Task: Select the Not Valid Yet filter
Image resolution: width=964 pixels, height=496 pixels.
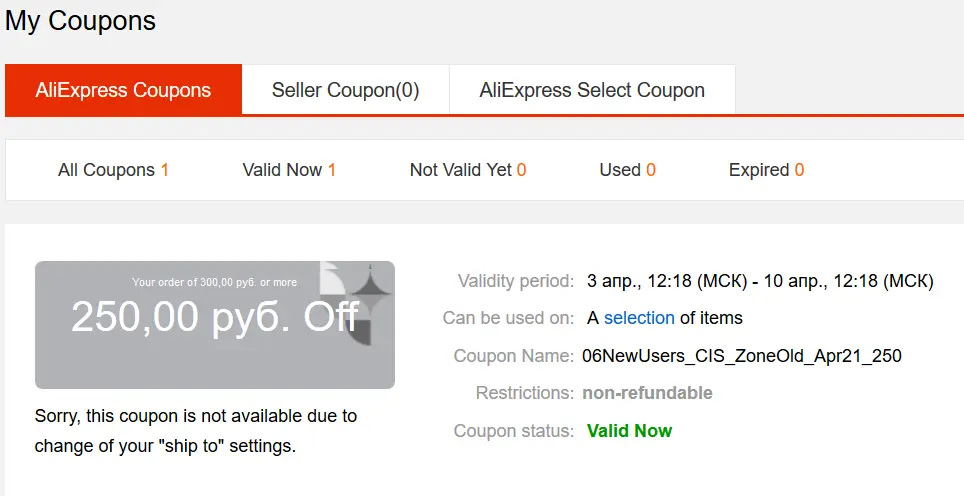Action: (x=468, y=170)
